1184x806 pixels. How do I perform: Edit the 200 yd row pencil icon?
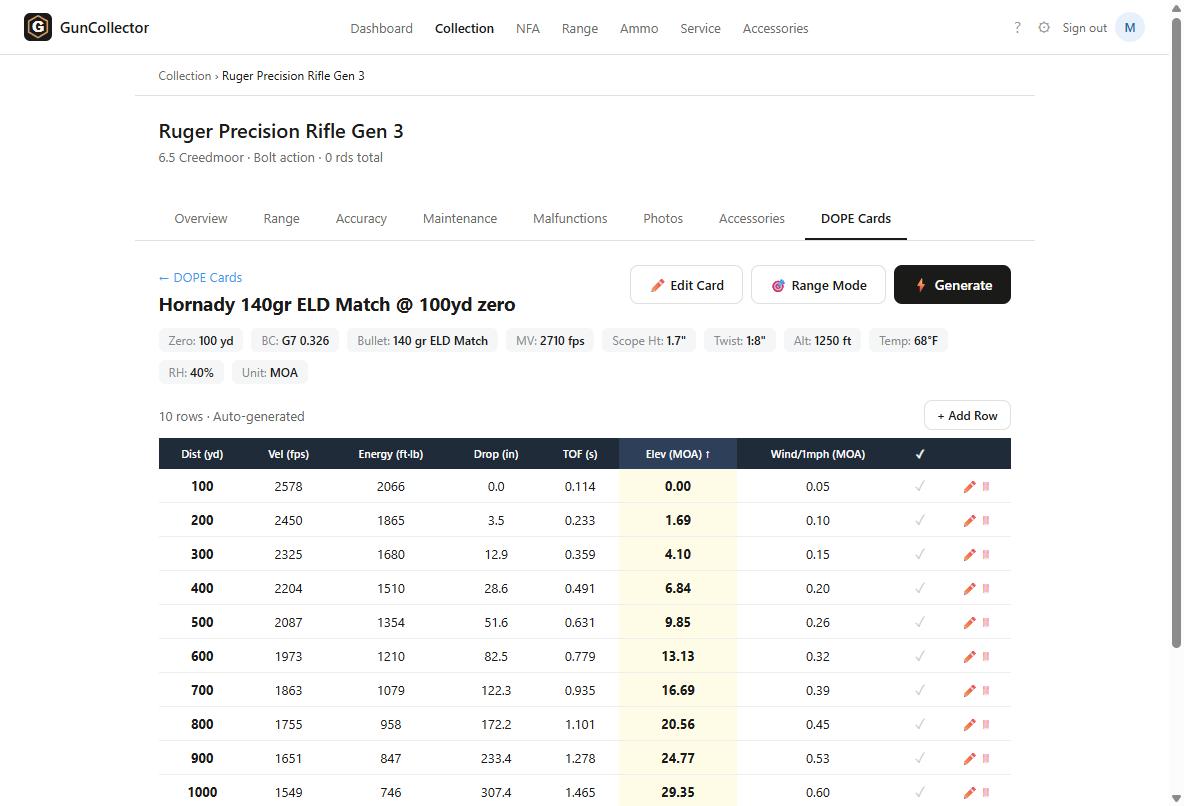coord(970,520)
